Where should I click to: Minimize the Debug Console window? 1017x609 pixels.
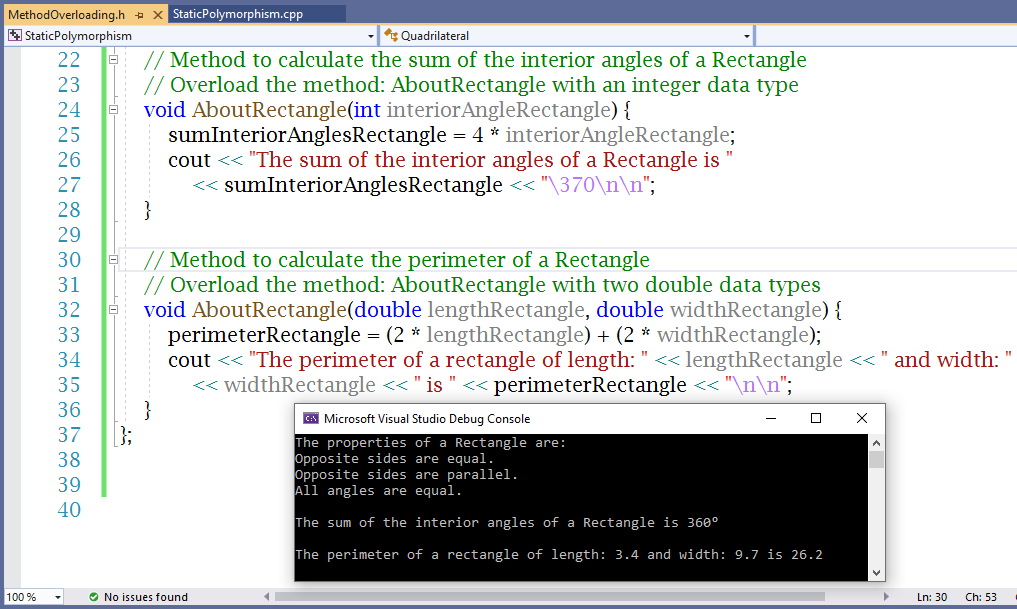[771, 418]
